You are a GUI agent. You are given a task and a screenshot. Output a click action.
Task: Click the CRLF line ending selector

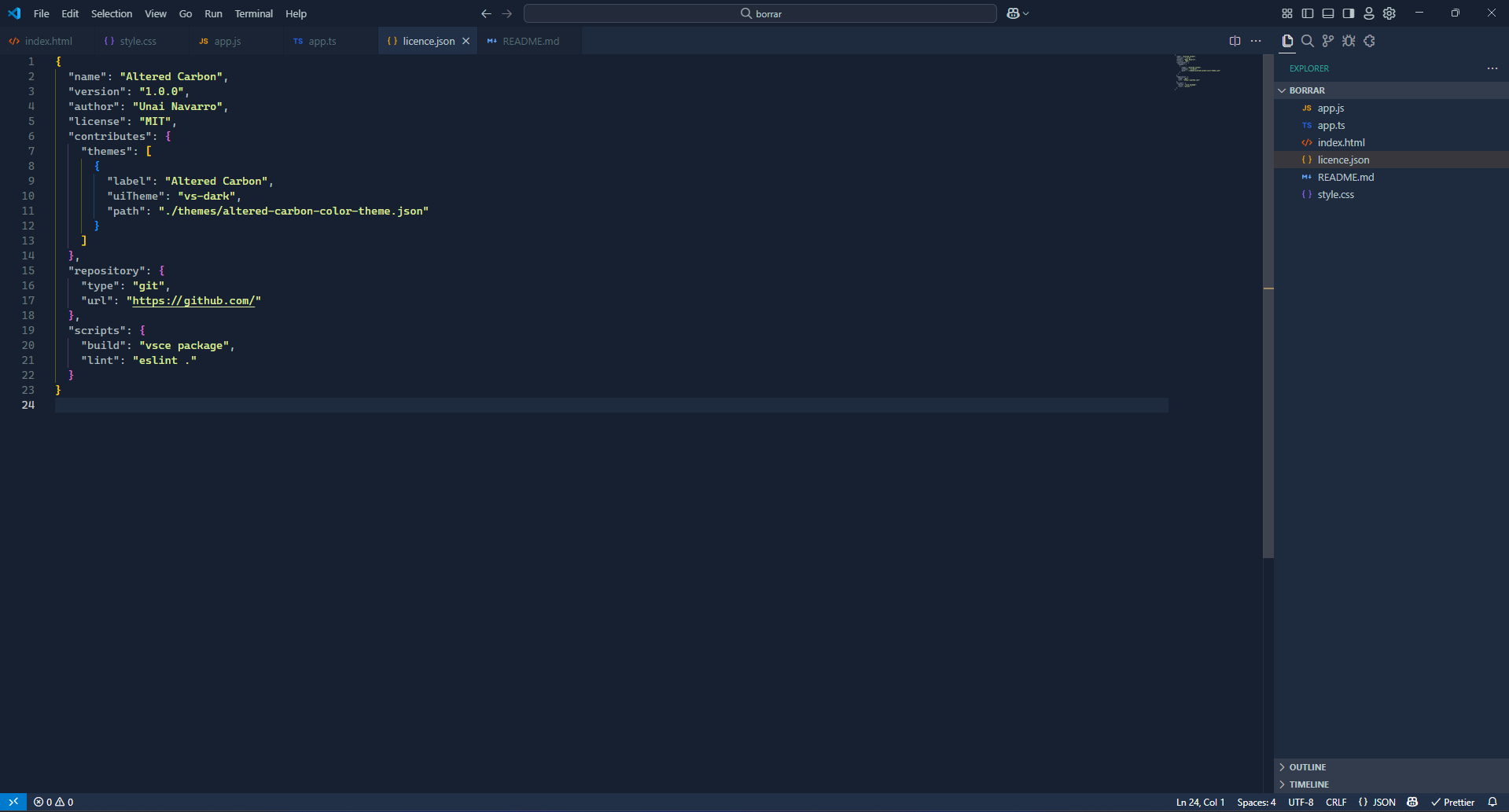(x=1335, y=802)
